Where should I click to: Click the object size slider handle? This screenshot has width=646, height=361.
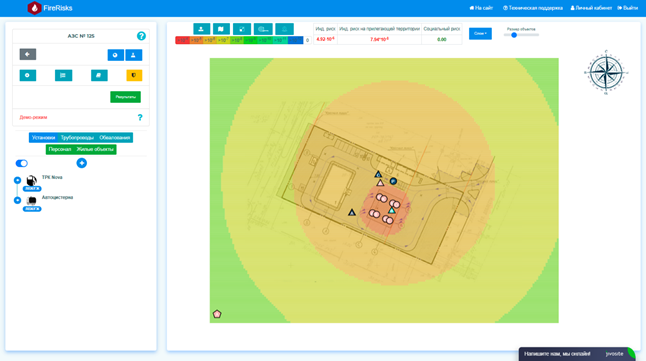[514, 35]
